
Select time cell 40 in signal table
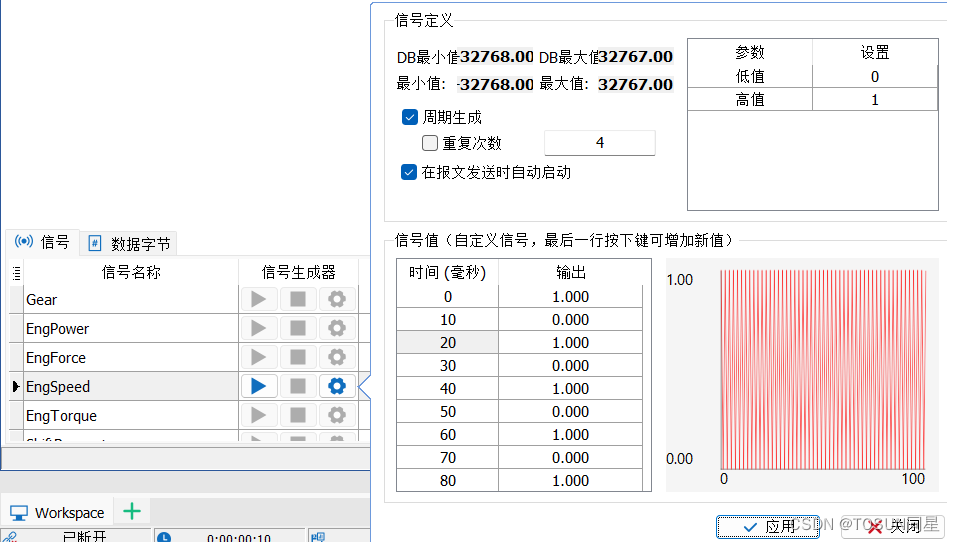[448, 389]
